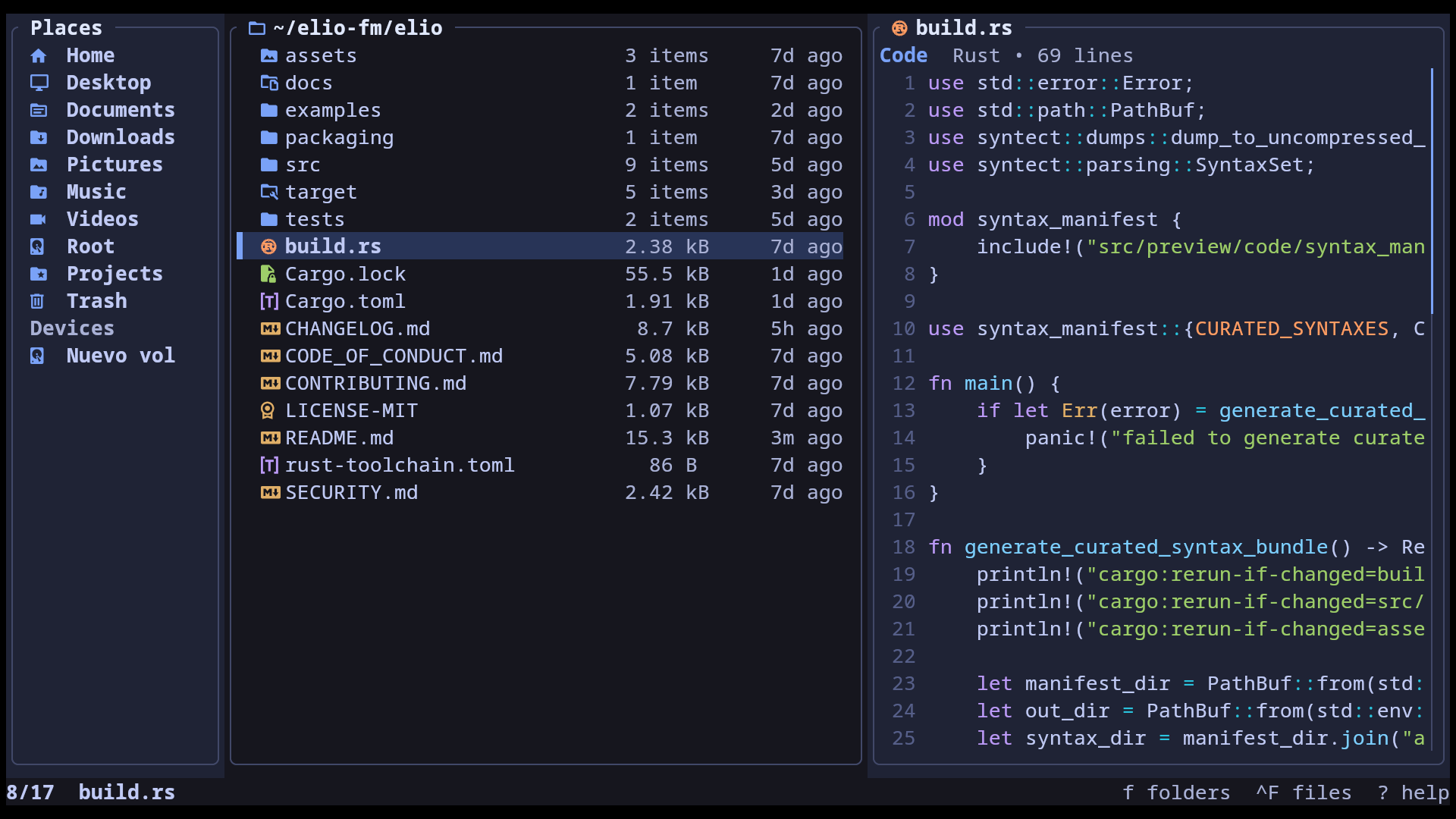
Task: Click the folder icon in path header
Action: coord(257,29)
